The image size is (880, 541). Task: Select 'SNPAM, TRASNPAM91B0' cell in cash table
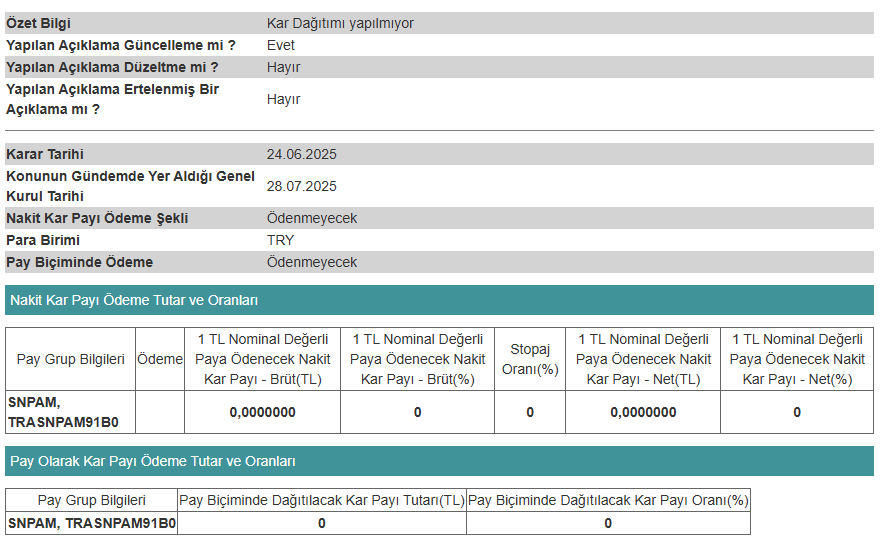click(70, 412)
